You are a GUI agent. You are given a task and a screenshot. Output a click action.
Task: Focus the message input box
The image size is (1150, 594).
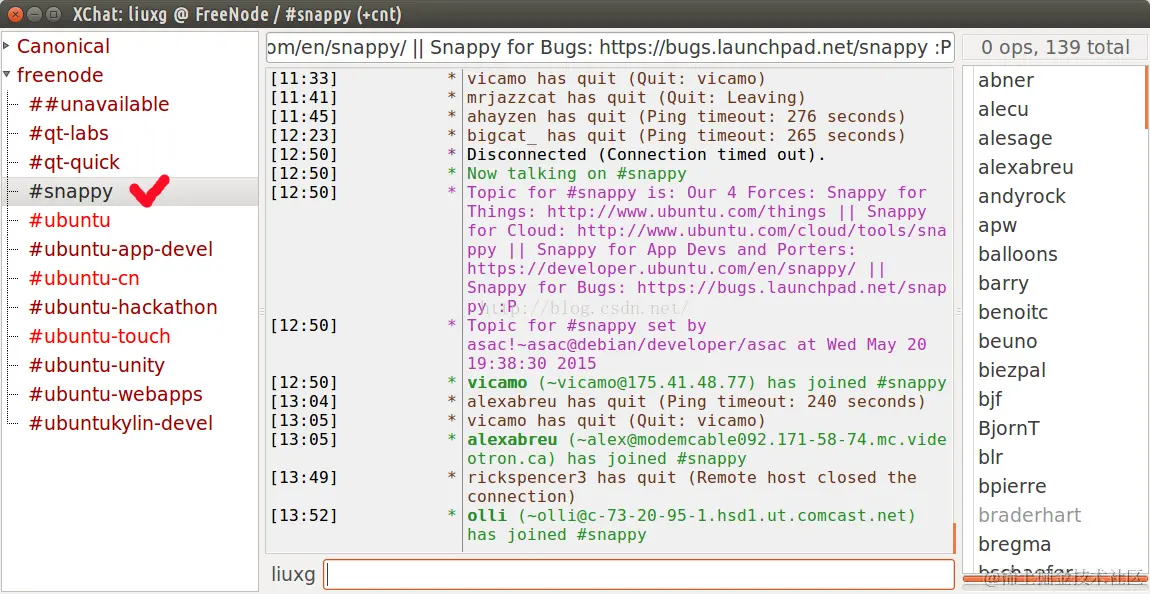point(639,573)
